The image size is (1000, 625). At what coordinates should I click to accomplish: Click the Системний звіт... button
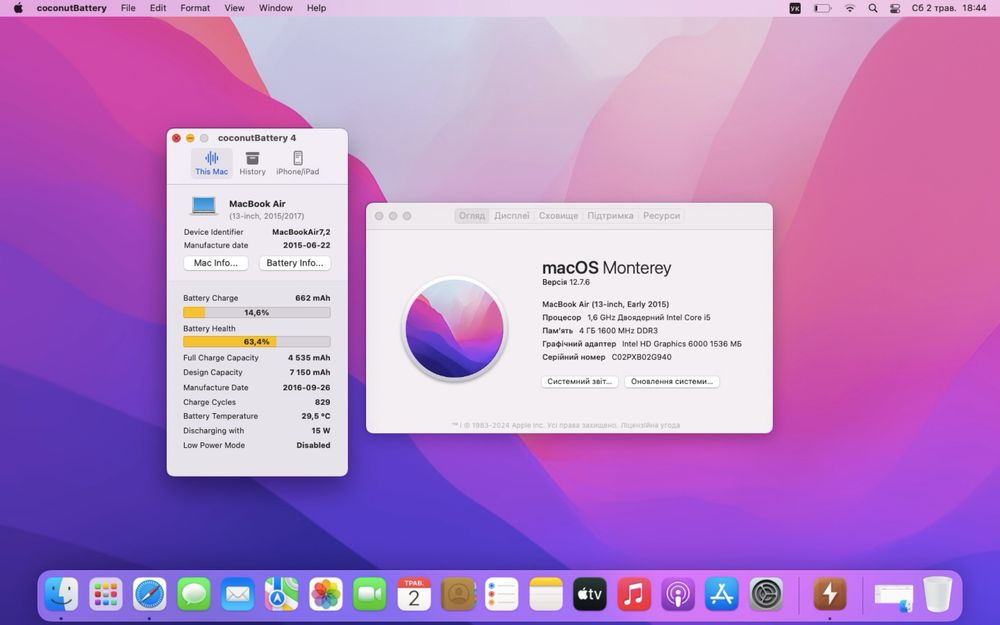coord(579,381)
